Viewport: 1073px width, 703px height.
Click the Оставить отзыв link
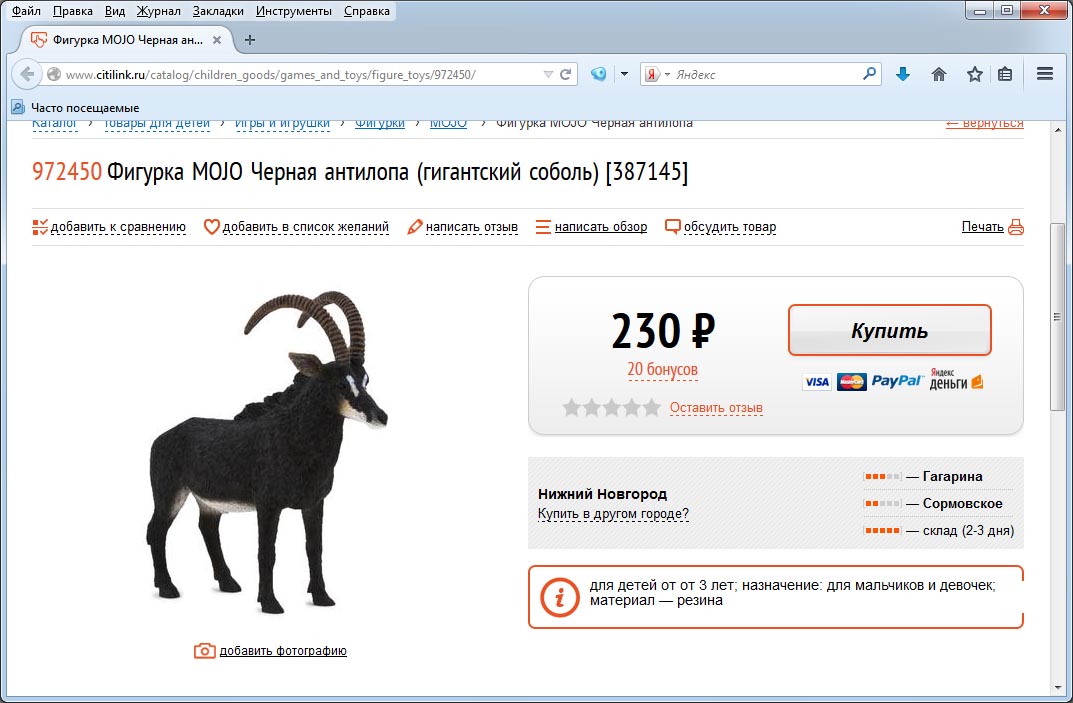(716, 408)
